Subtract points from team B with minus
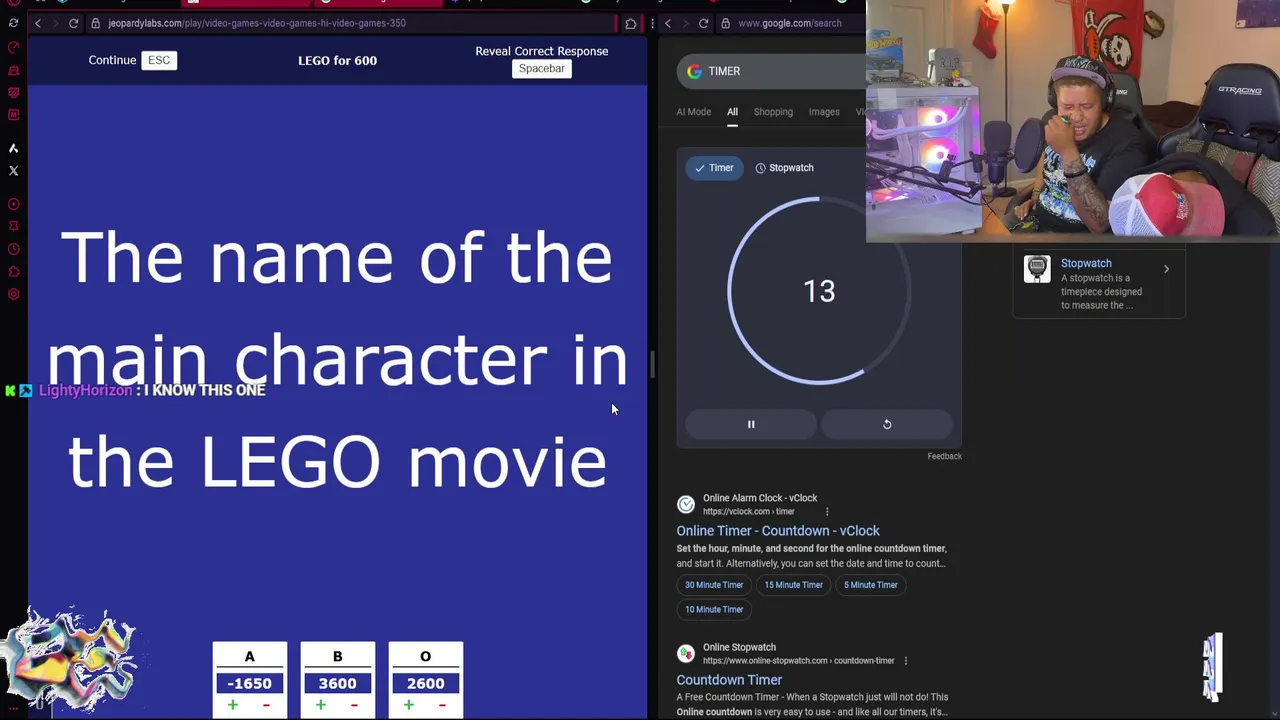 354,705
